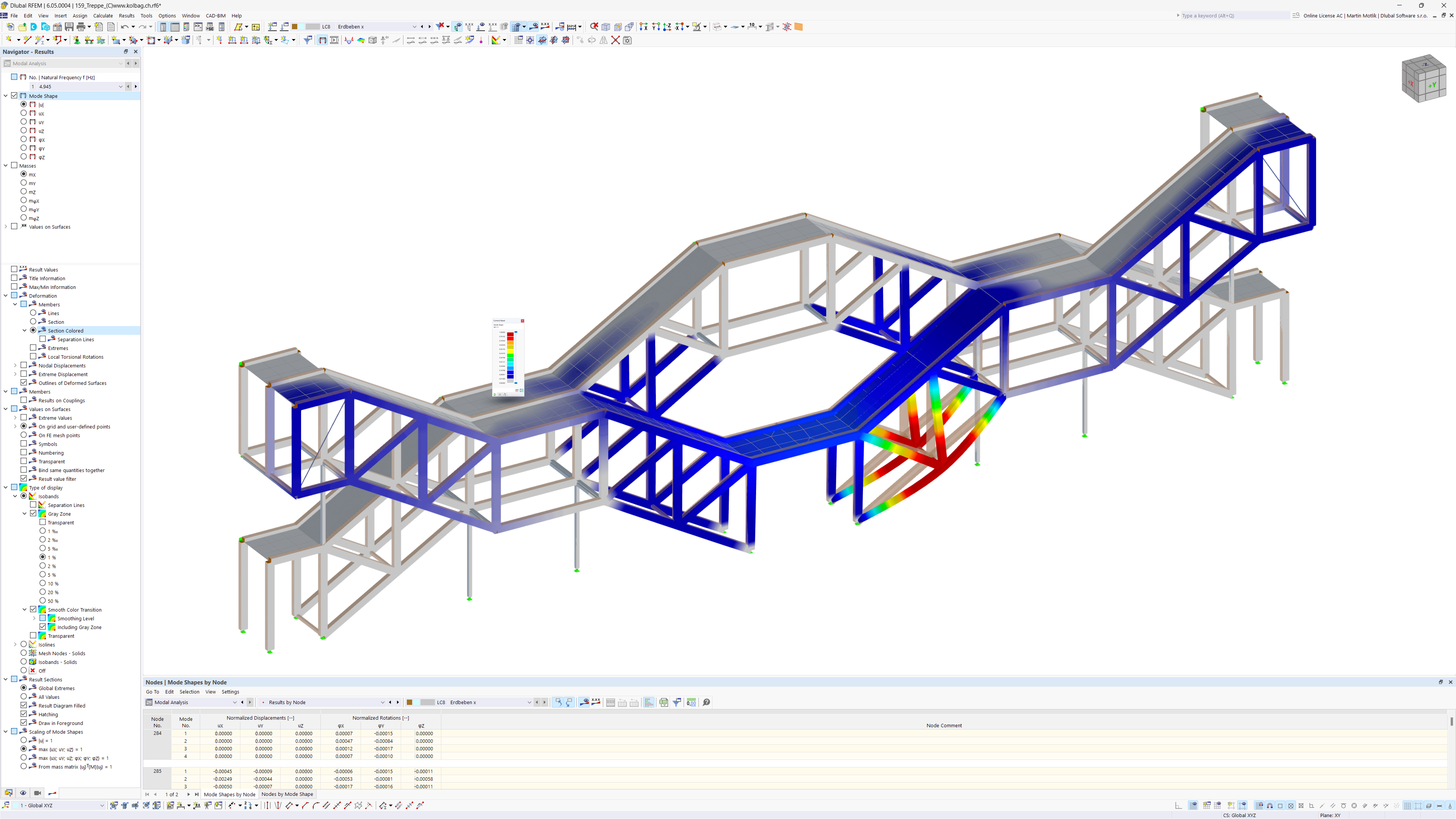
Task: Toggle Outlines of Deformed Surfaces checkbox
Action: click(x=24, y=383)
